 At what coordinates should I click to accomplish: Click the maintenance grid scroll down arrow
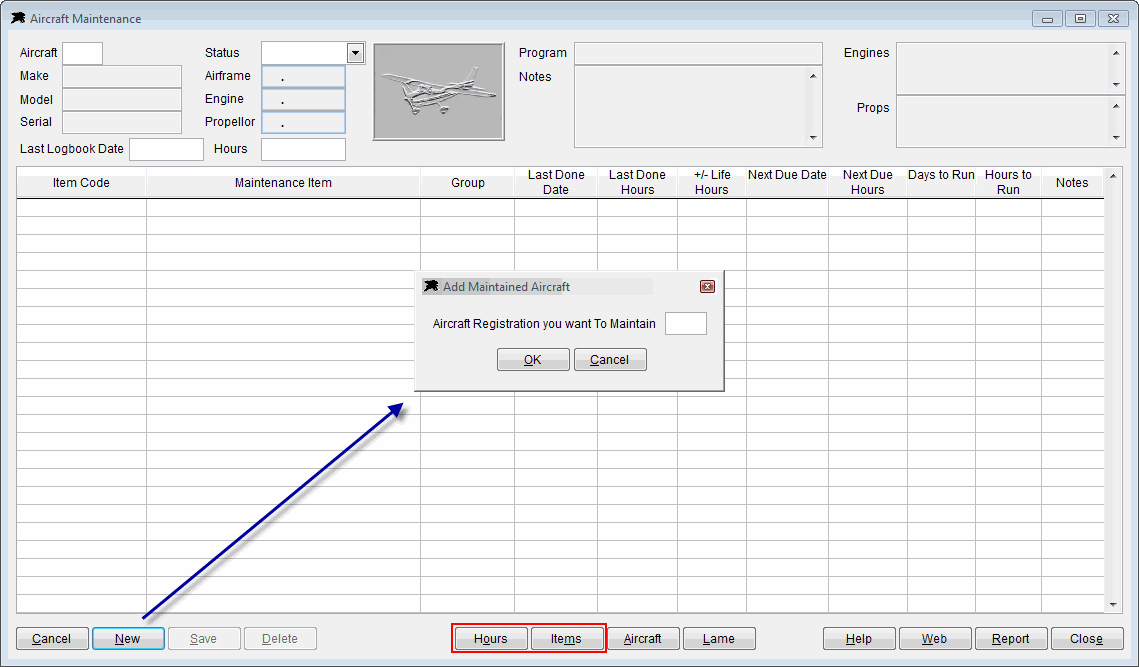tap(1113, 605)
